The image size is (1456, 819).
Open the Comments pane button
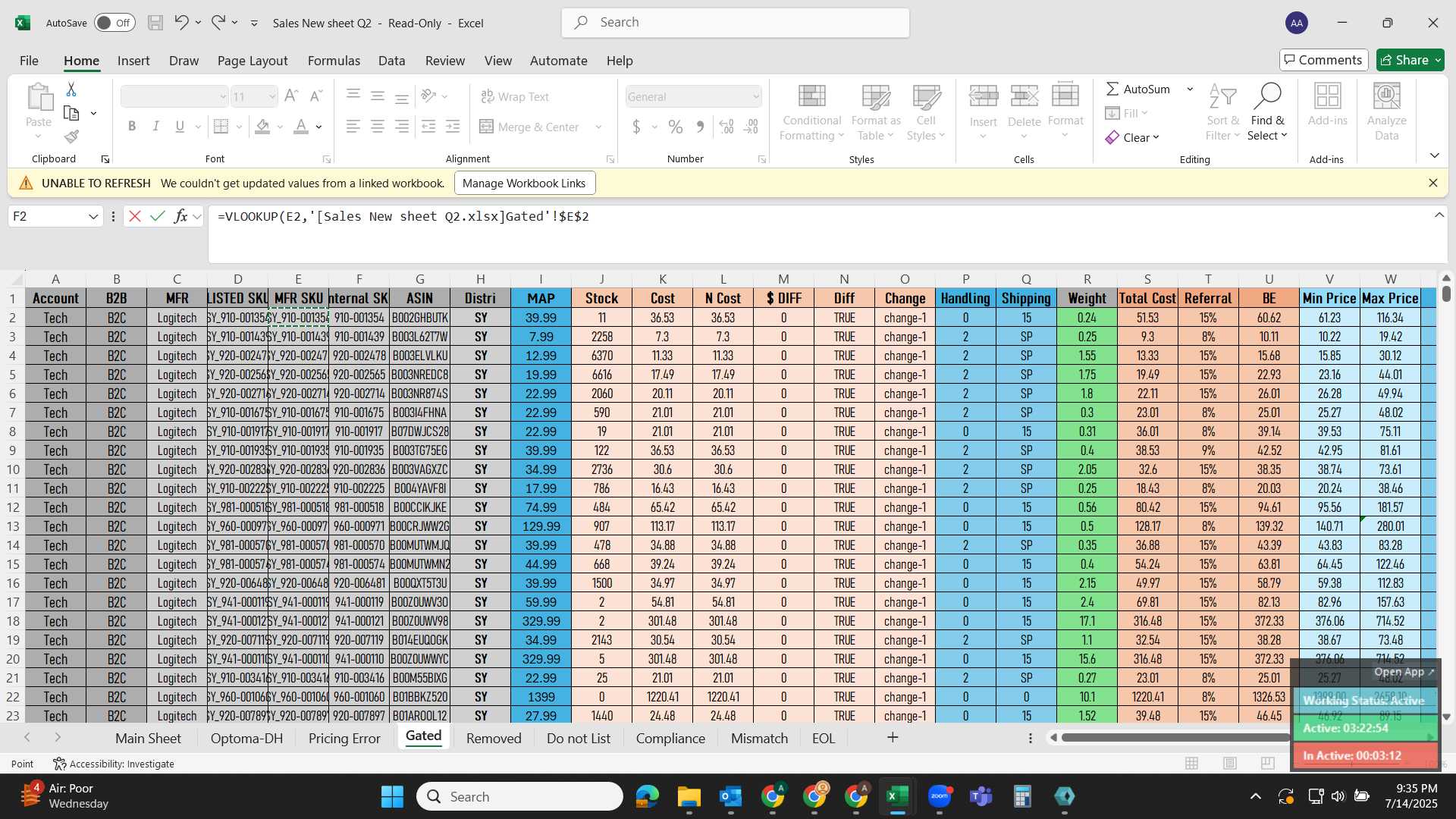(1323, 60)
